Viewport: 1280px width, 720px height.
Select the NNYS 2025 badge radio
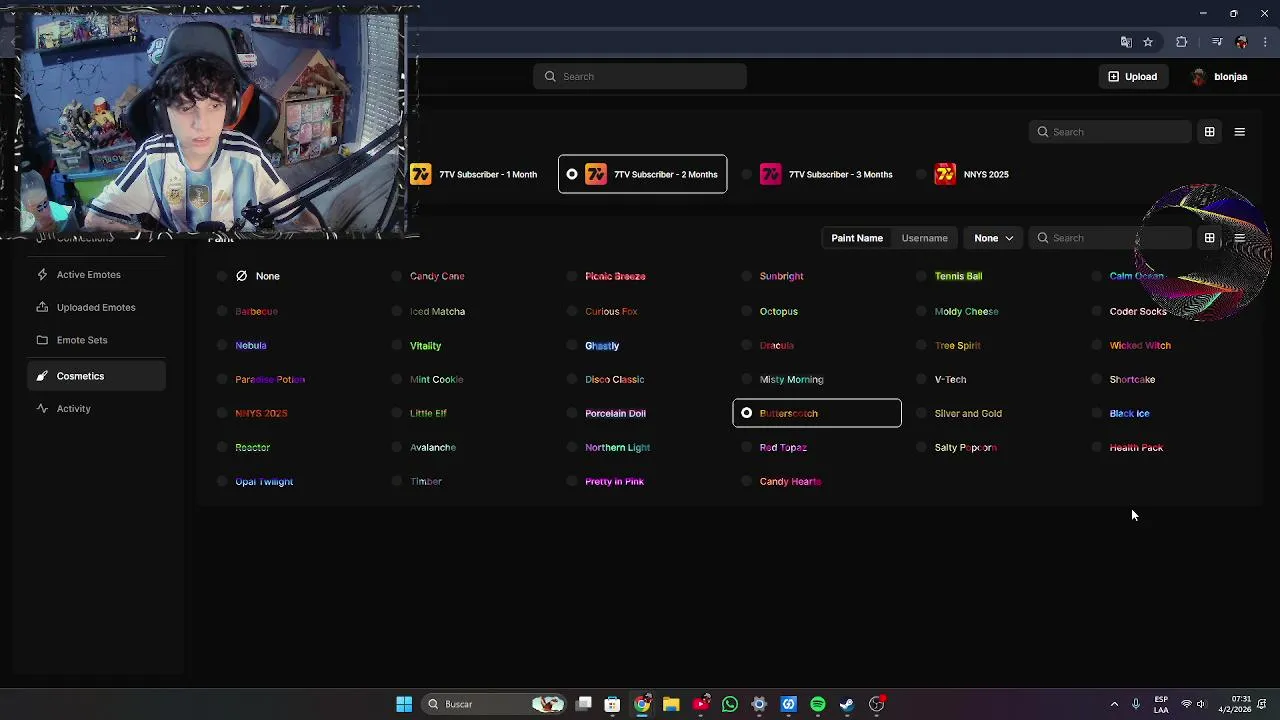coord(922,174)
